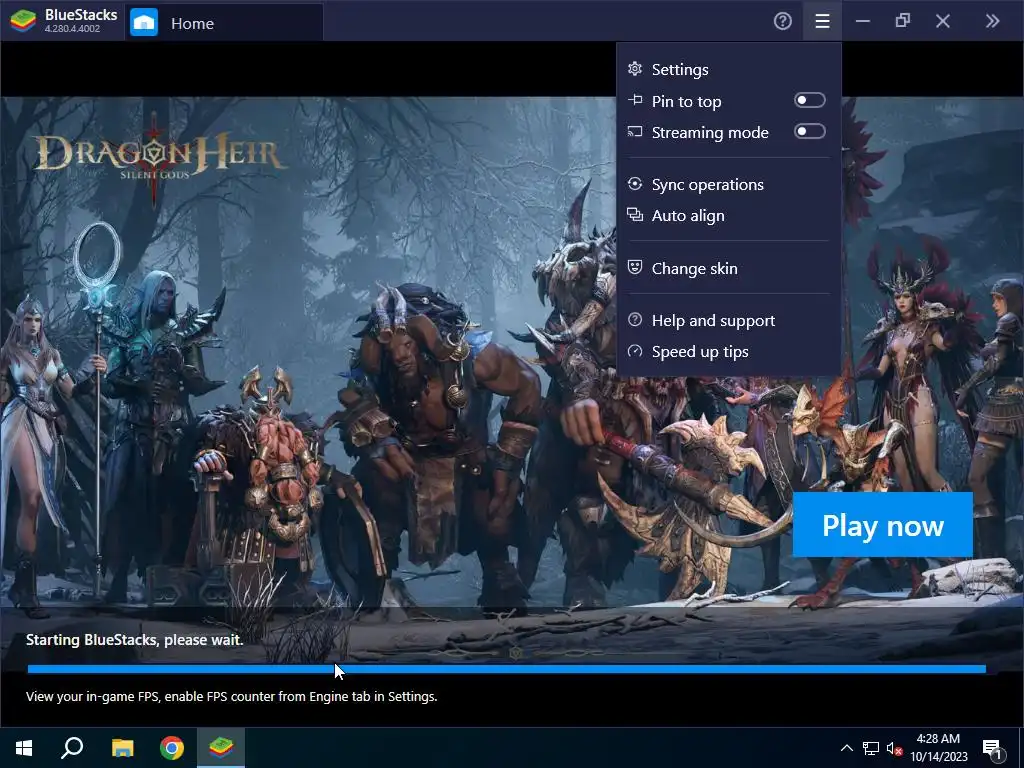Click the BlueStacks logo in title bar
Image resolution: width=1024 pixels, height=768 pixels.
pos(23,21)
